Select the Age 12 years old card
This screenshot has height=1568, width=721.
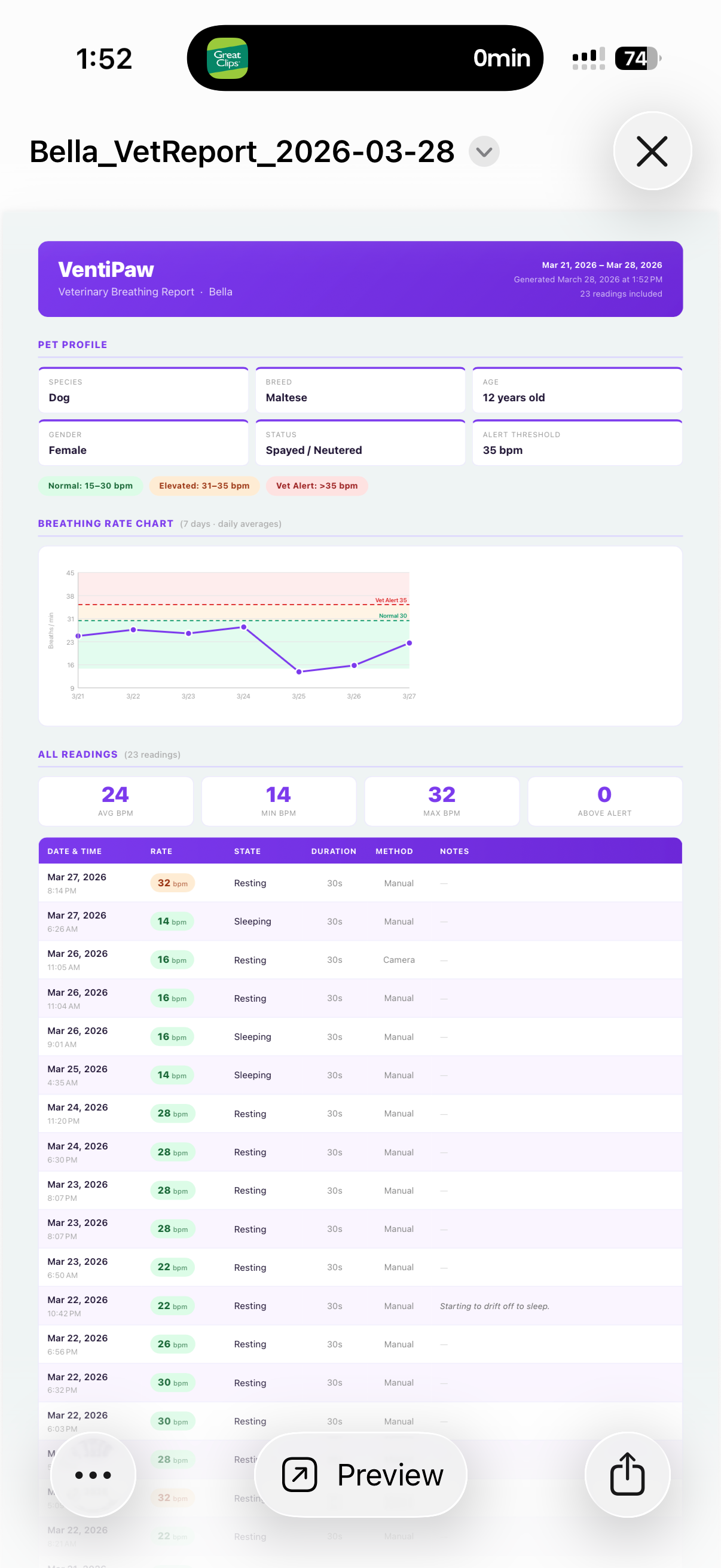pos(577,390)
